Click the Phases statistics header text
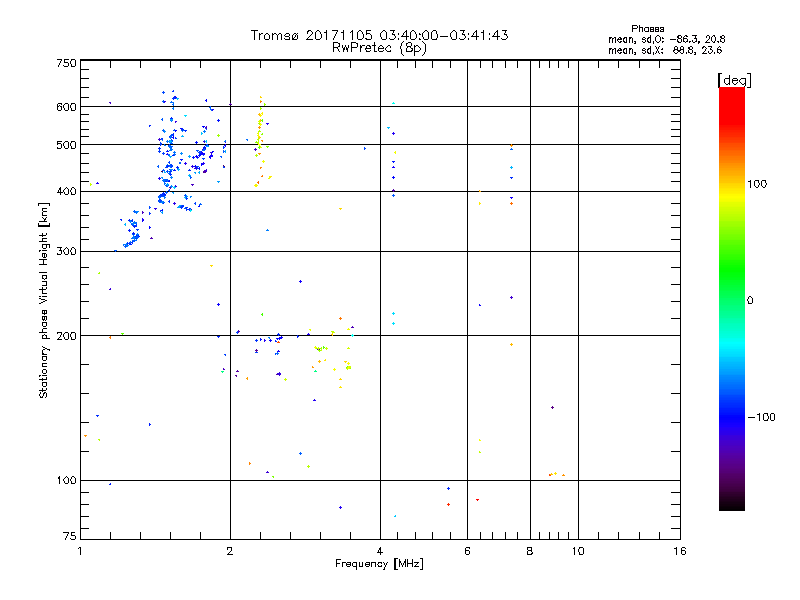Screen dimensions: 800x600 point(647,29)
